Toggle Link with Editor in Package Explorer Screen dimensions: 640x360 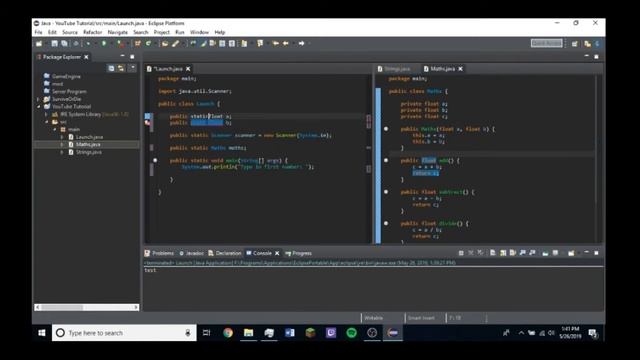(x=121, y=68)
